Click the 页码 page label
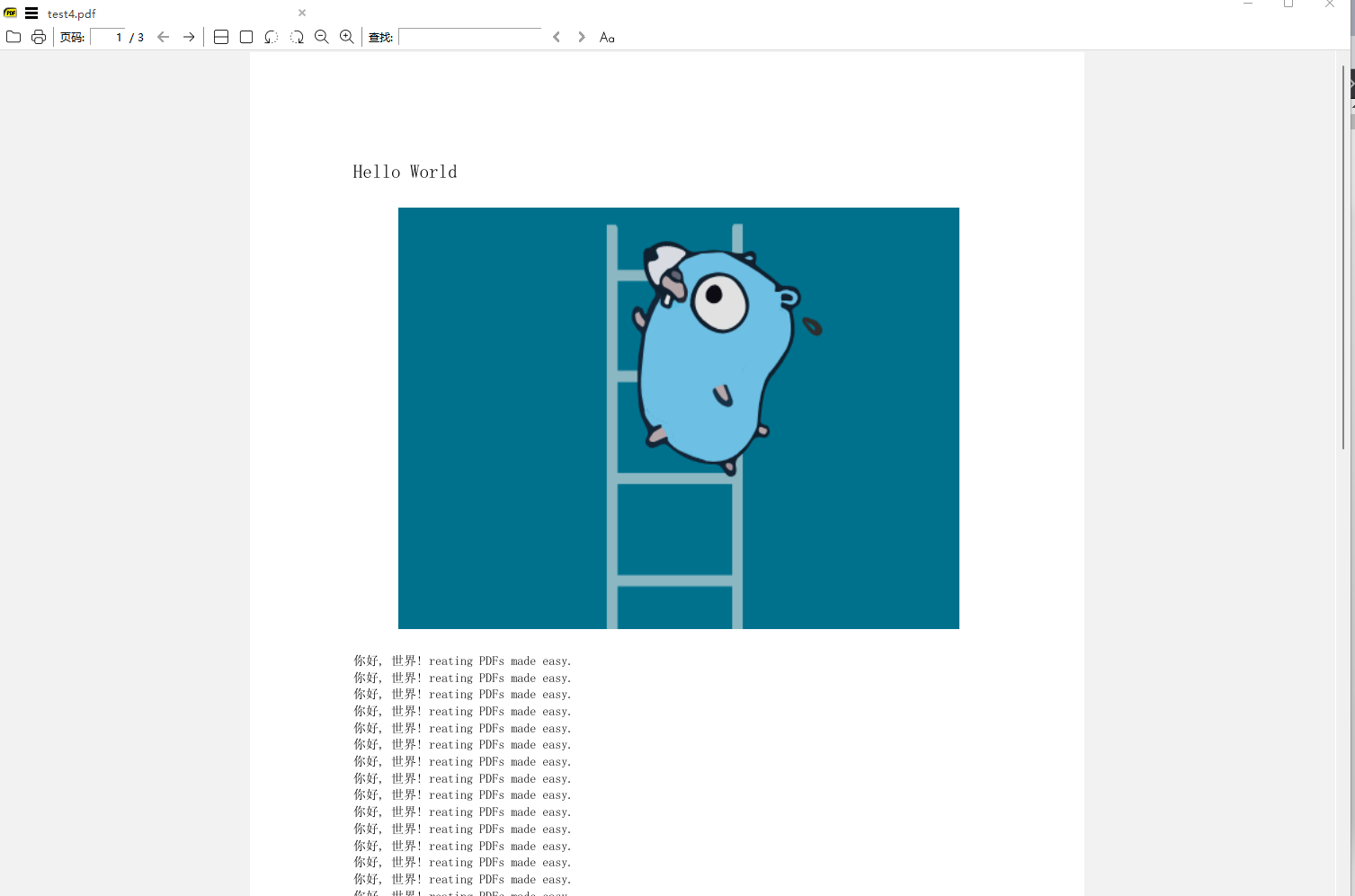 point(72,38)
